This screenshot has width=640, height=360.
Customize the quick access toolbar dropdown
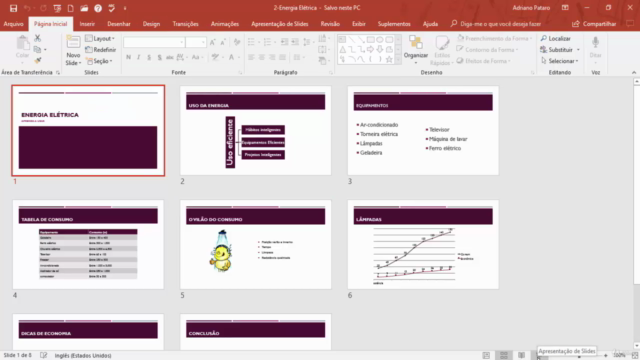point(125,8)
